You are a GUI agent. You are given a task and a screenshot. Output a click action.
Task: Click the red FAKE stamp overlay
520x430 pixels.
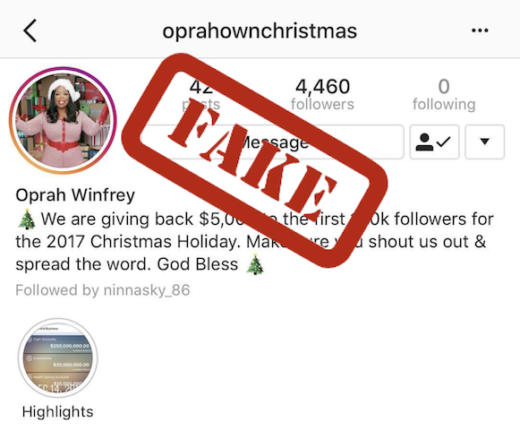(x=254, y=160)
